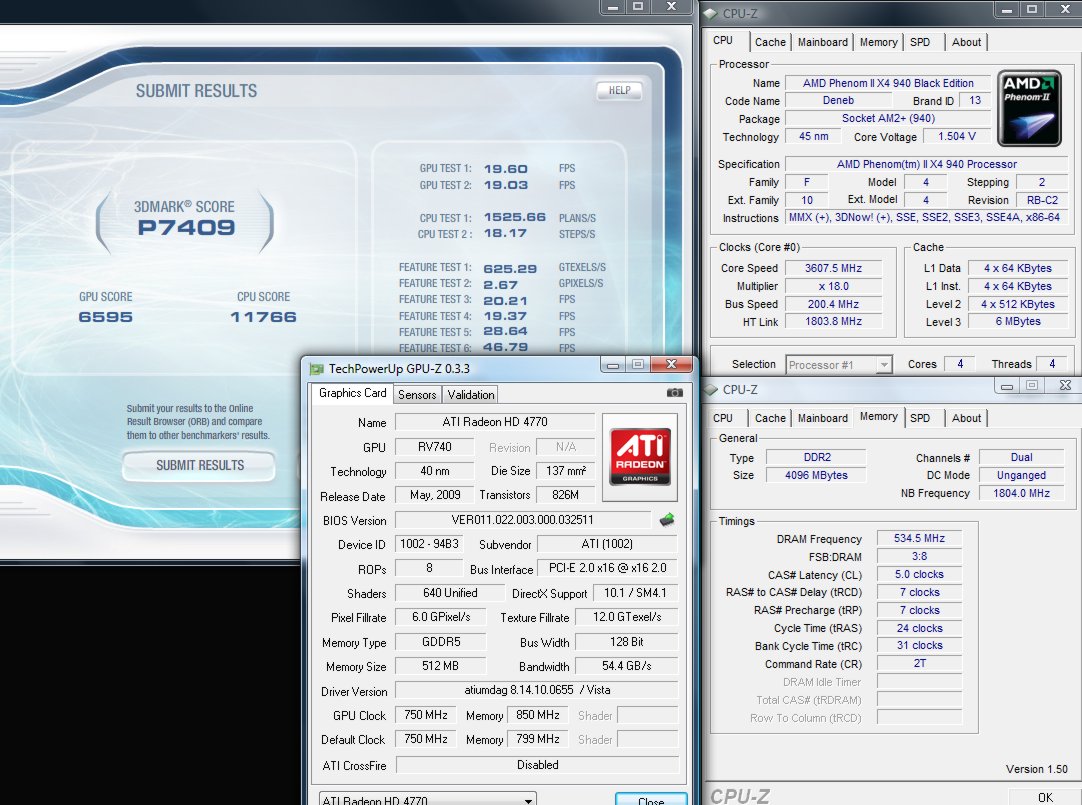Open Memory tab in top CPU-Z window

point(878,42)
